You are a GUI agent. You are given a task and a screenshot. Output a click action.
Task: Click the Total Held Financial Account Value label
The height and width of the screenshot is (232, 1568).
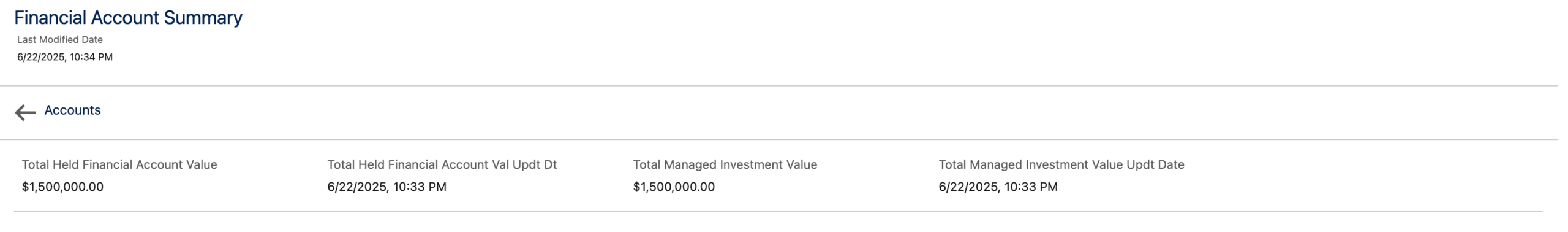point(119,164)
